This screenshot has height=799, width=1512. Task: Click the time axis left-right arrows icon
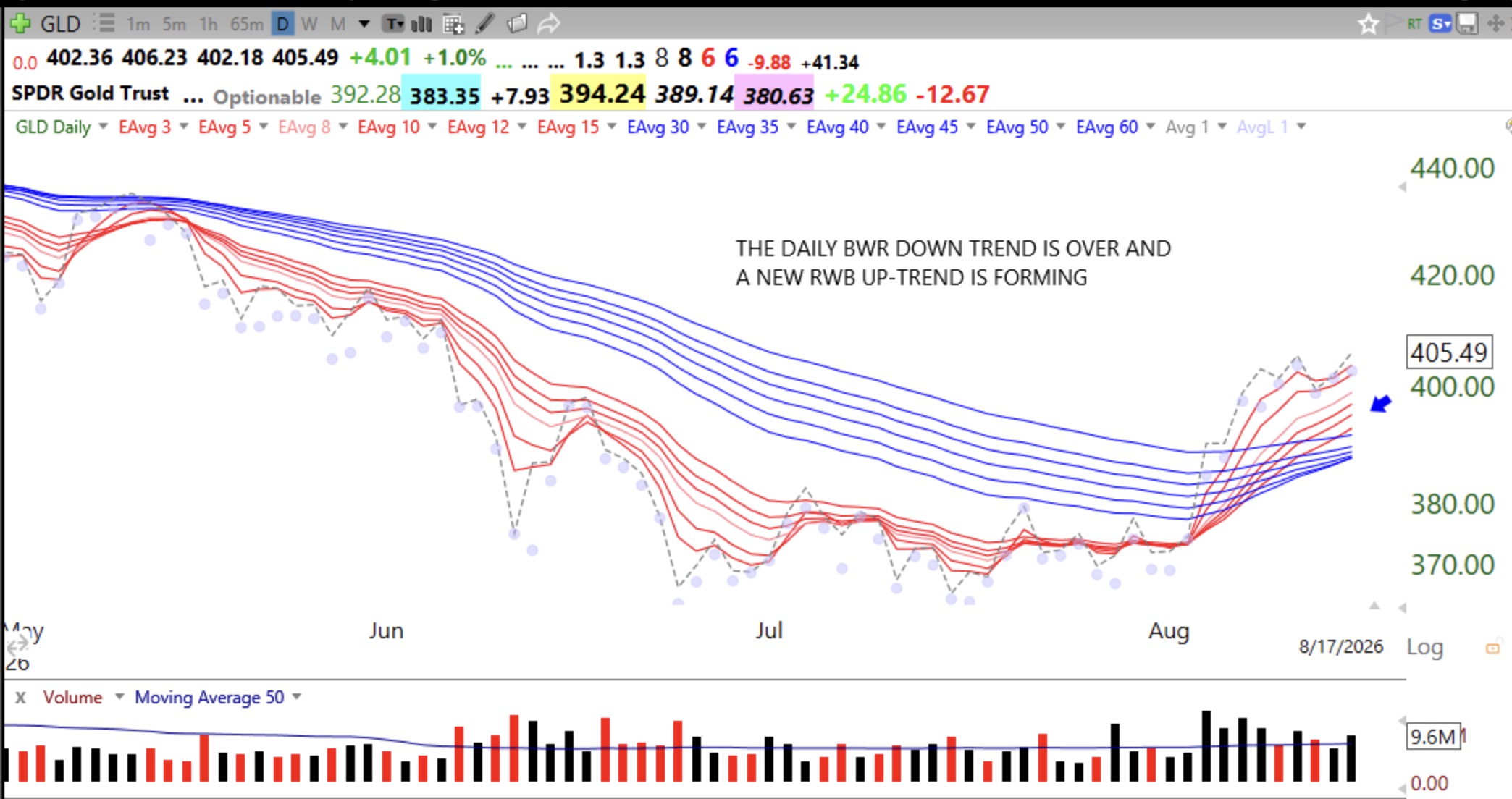(17, 644)
